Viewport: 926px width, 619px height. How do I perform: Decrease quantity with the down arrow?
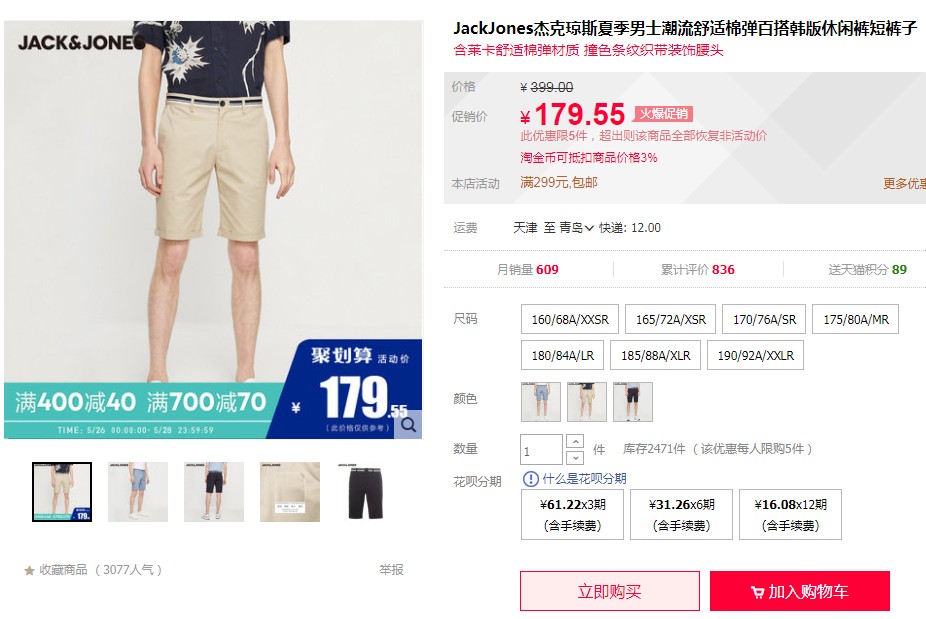575,458
